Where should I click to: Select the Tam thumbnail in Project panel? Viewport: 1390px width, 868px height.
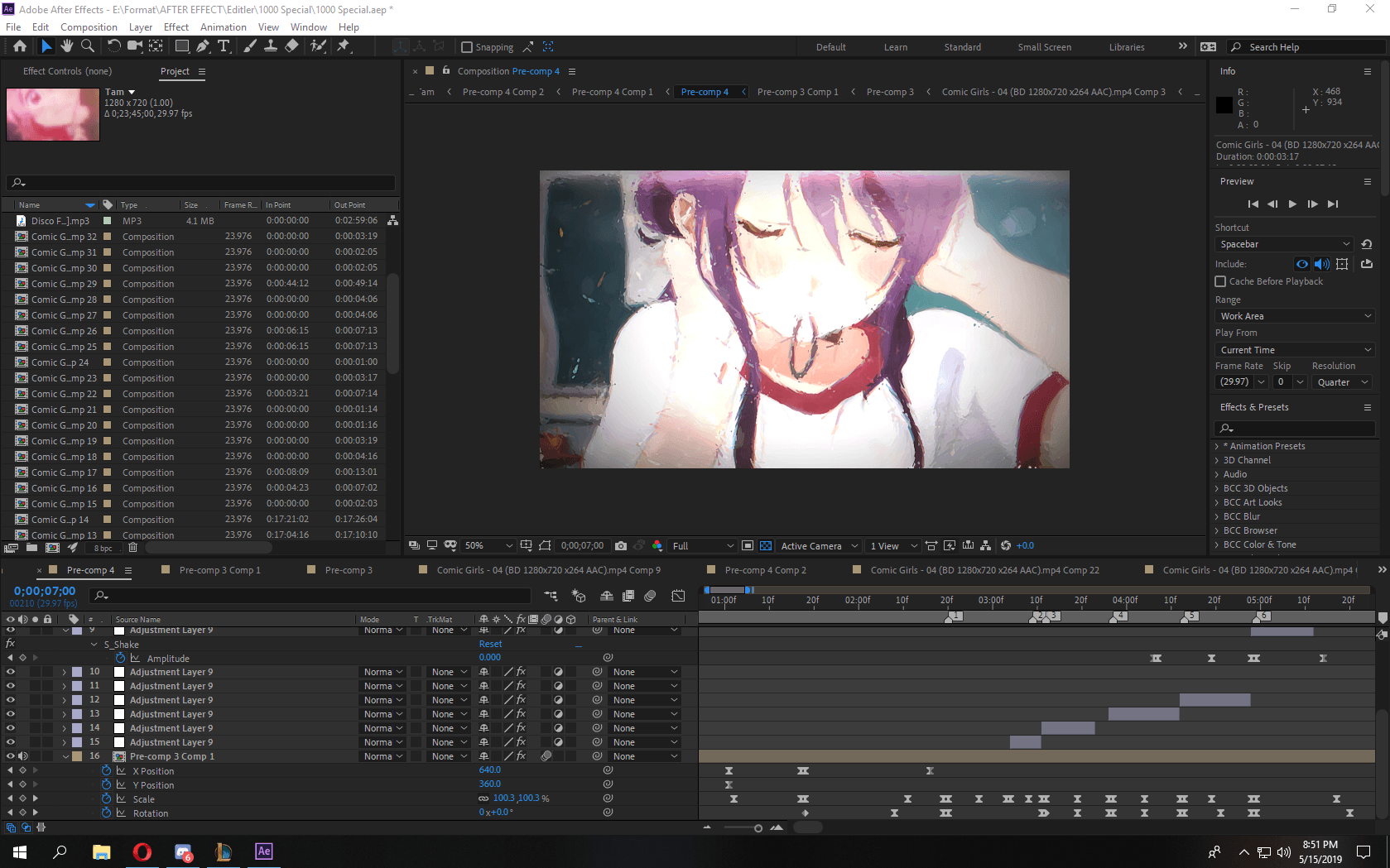53,114
